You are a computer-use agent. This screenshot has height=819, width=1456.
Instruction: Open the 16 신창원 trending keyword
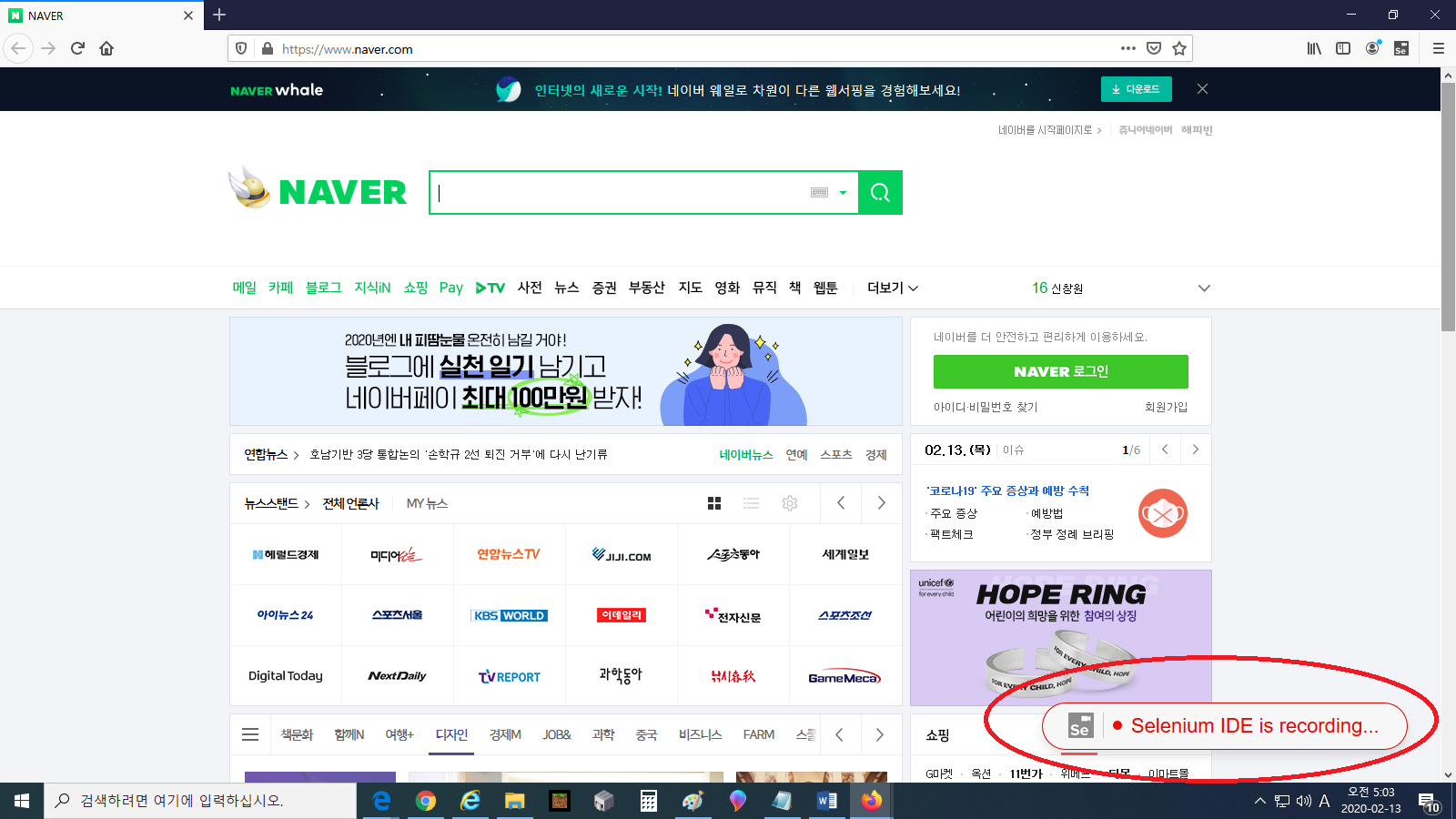tap(1057, 288)
